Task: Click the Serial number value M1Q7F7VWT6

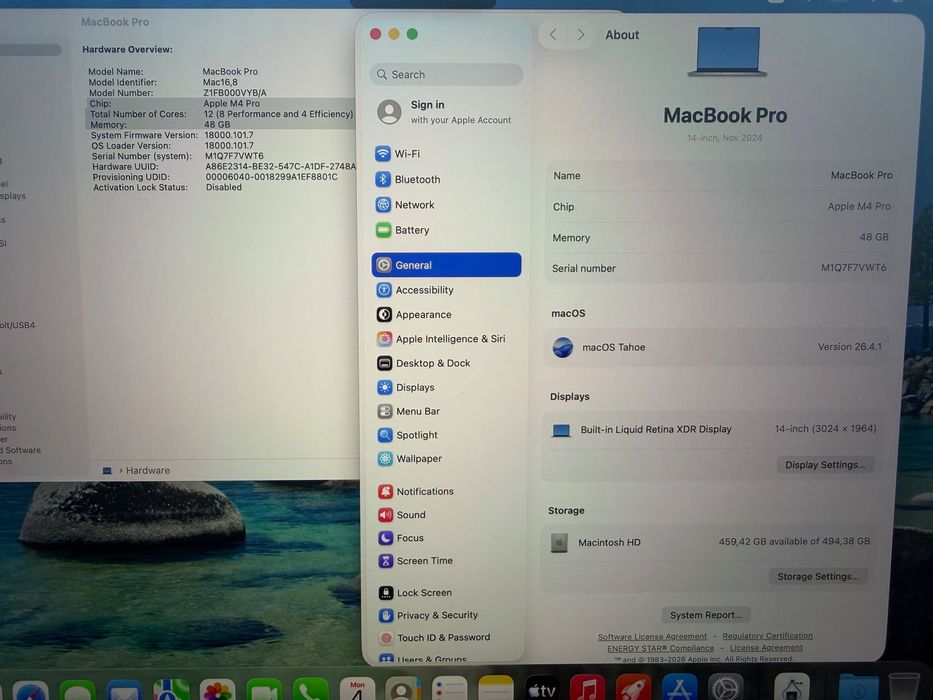Action: [x=853, y=268]
